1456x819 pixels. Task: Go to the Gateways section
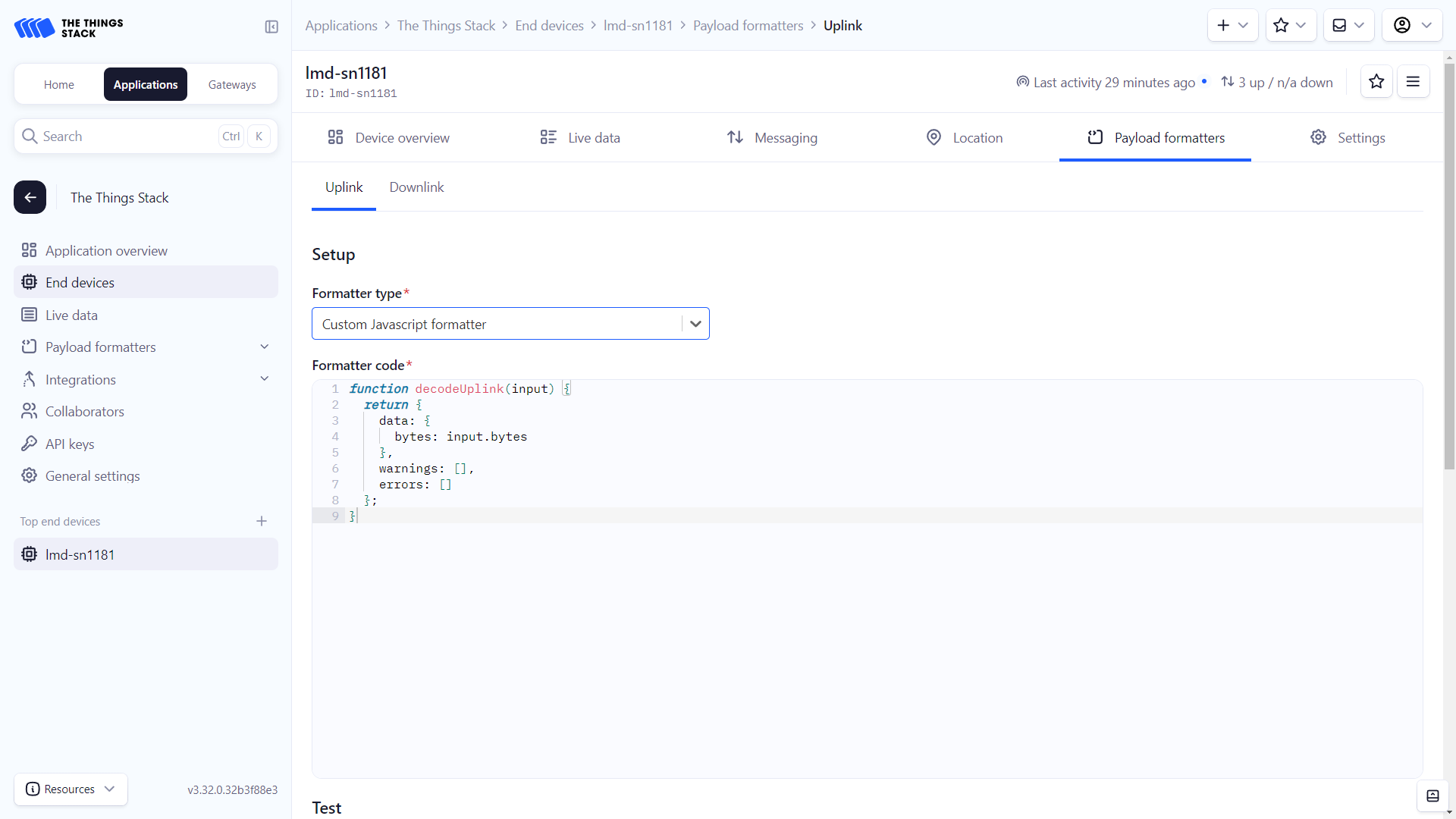click(232, 85)
